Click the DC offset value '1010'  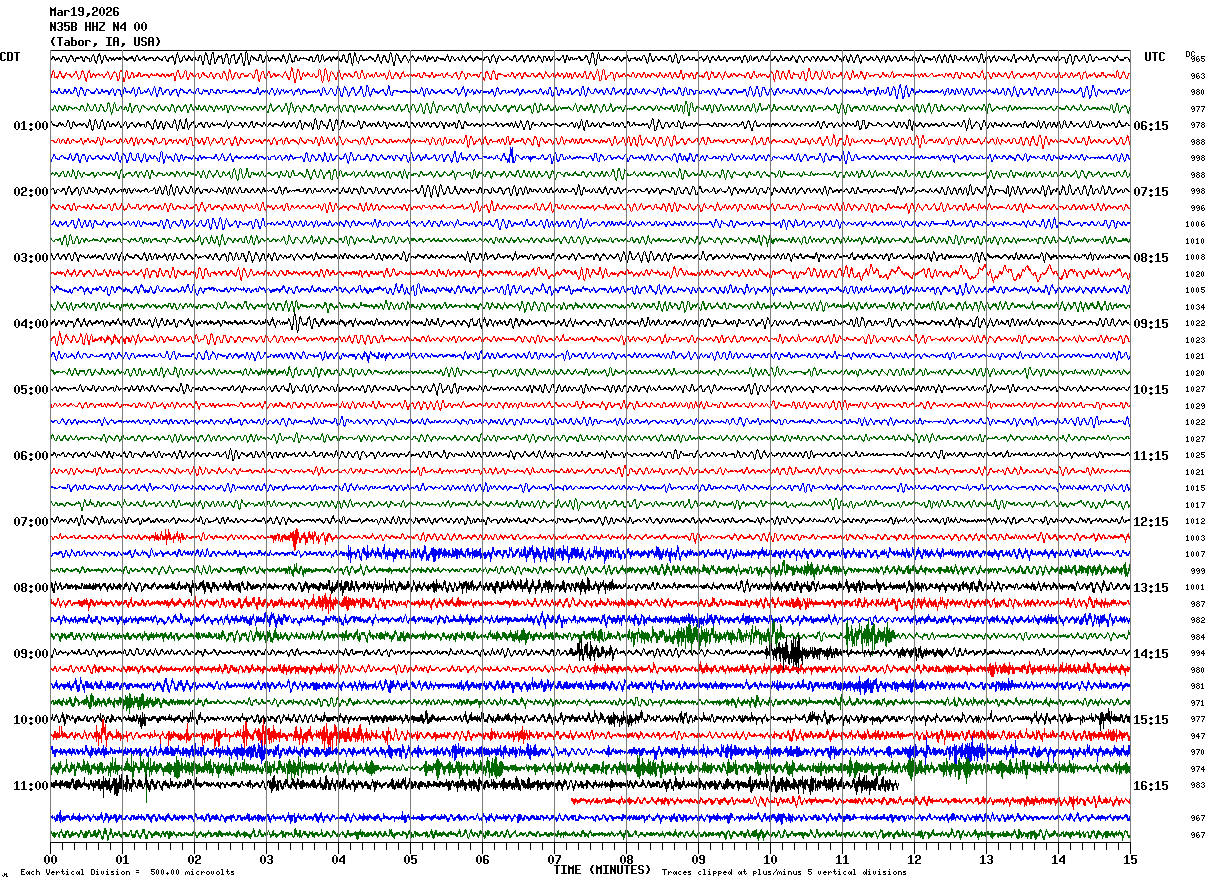[1195, 241]
